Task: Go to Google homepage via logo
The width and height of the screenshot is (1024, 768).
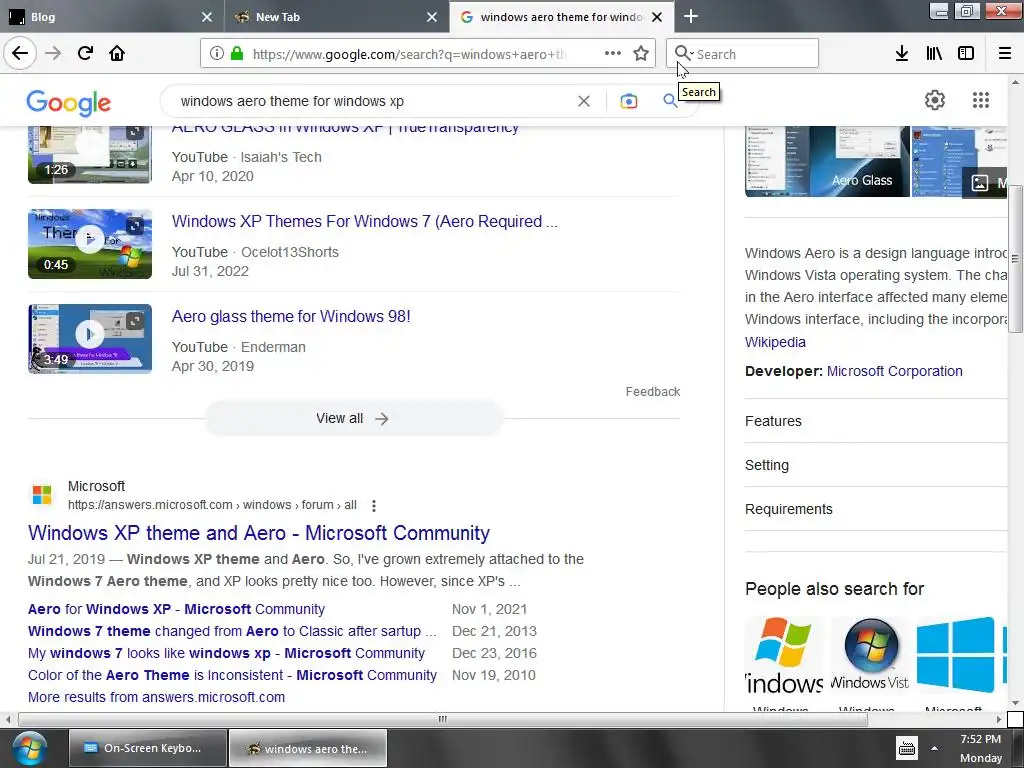Action: [69, 103]
